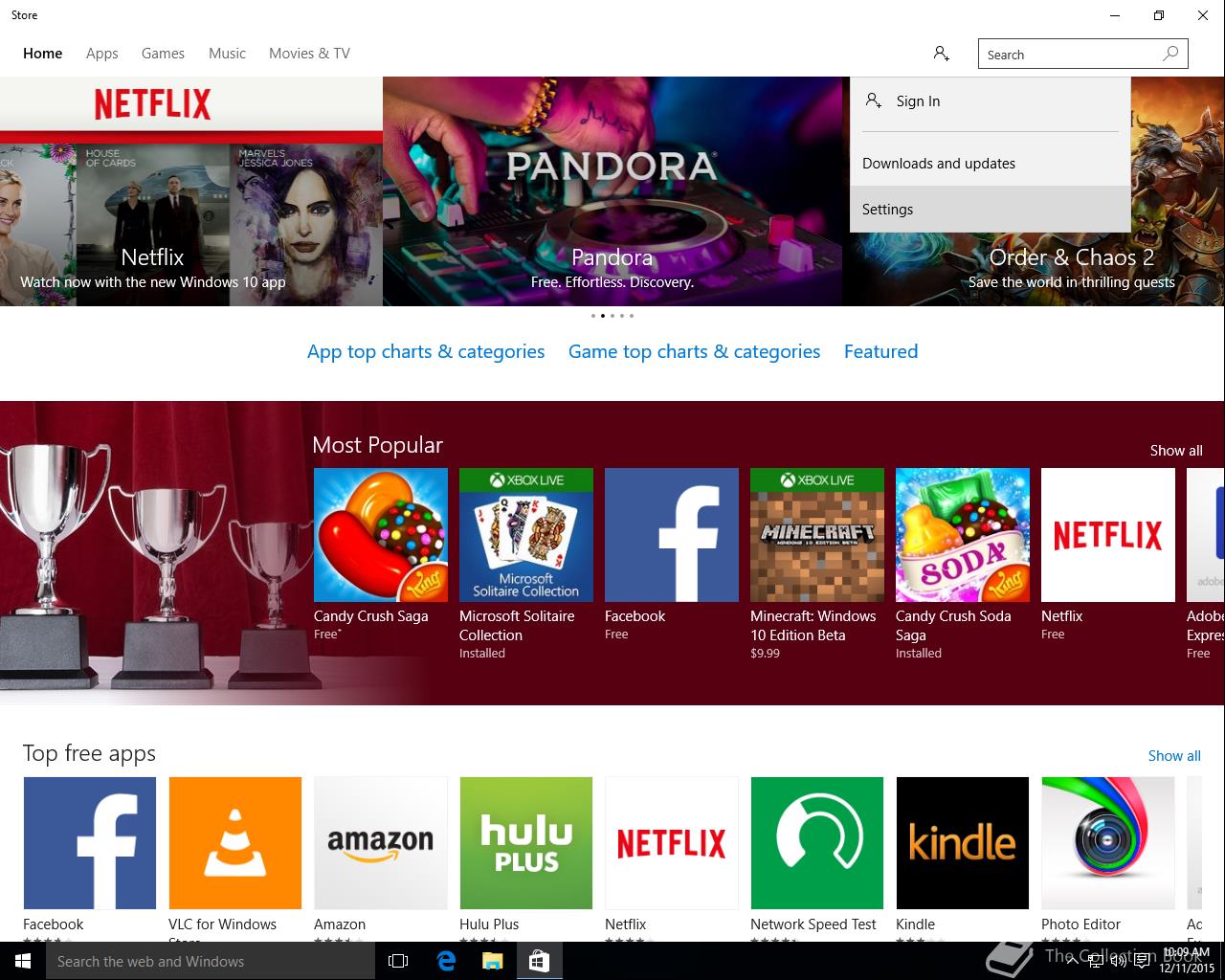Select Downloads and updates menu entry
Screen dimensions: 1225x980
[990, 163]
